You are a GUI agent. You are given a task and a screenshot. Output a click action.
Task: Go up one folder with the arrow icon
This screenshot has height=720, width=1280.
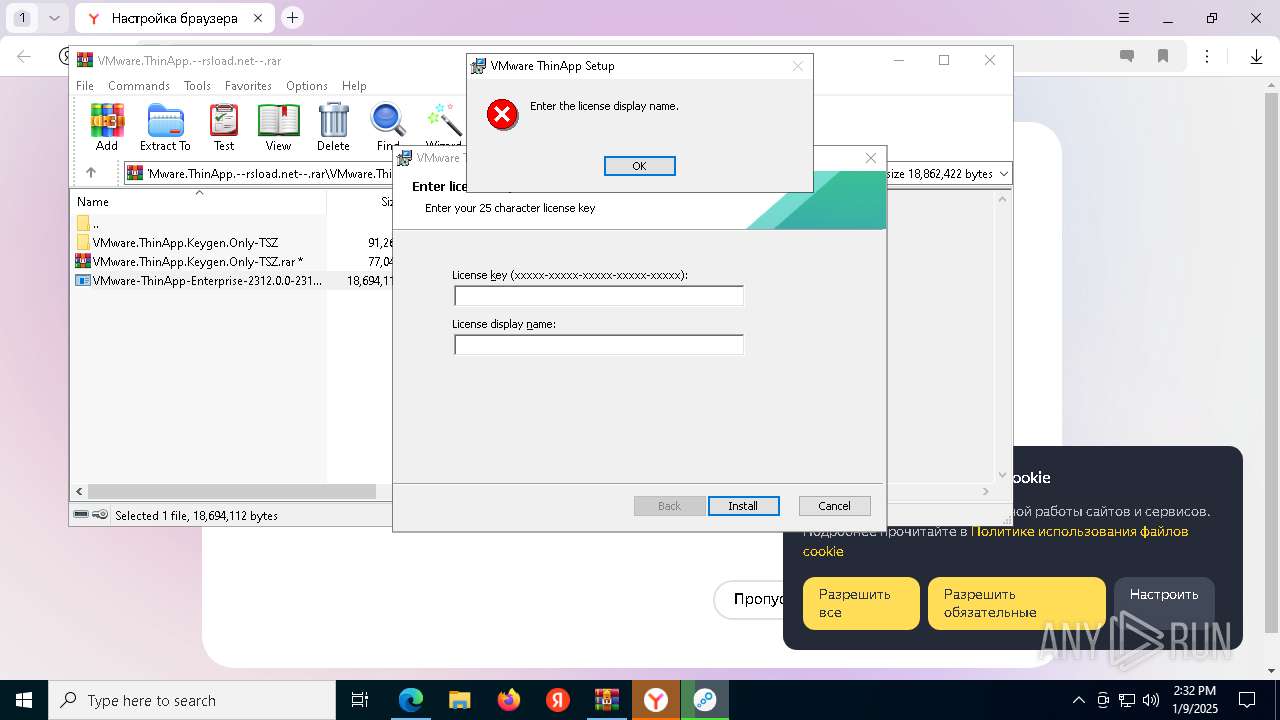pyautogui.click(x=91, y=173)
